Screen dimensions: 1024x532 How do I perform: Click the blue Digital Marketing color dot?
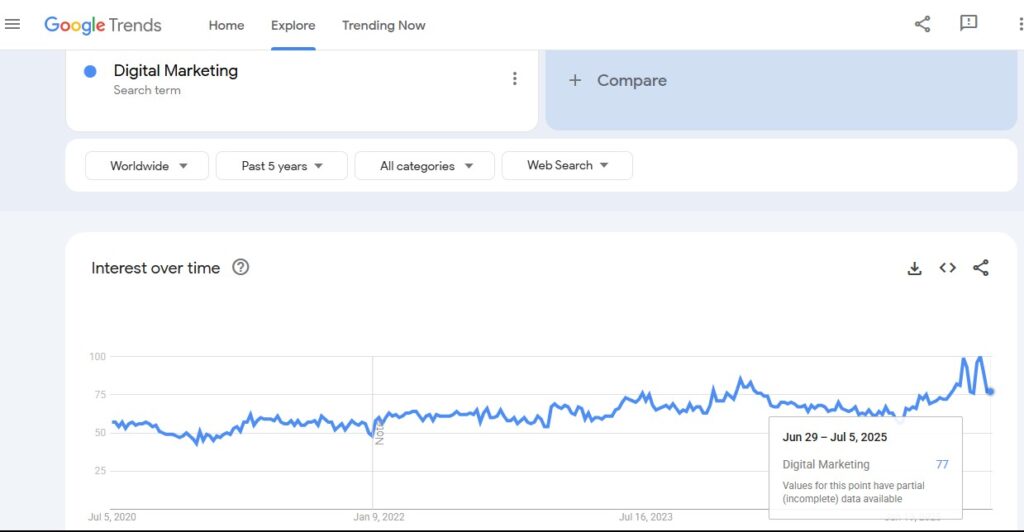(x=90, y=71)
